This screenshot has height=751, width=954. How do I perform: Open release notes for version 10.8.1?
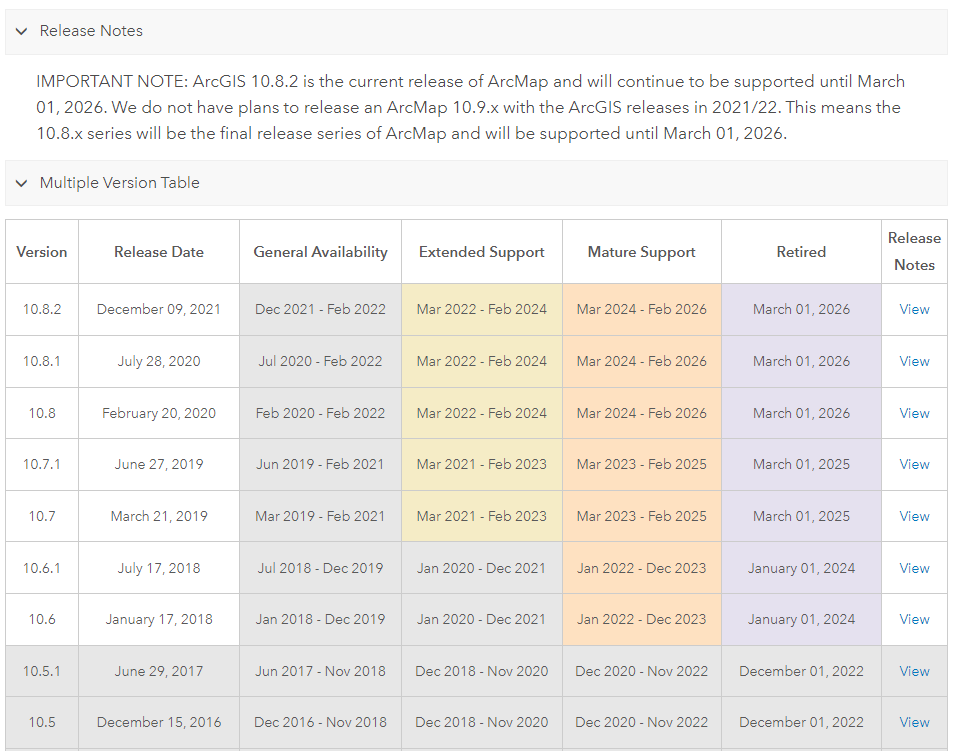click(x=913, y=361)
